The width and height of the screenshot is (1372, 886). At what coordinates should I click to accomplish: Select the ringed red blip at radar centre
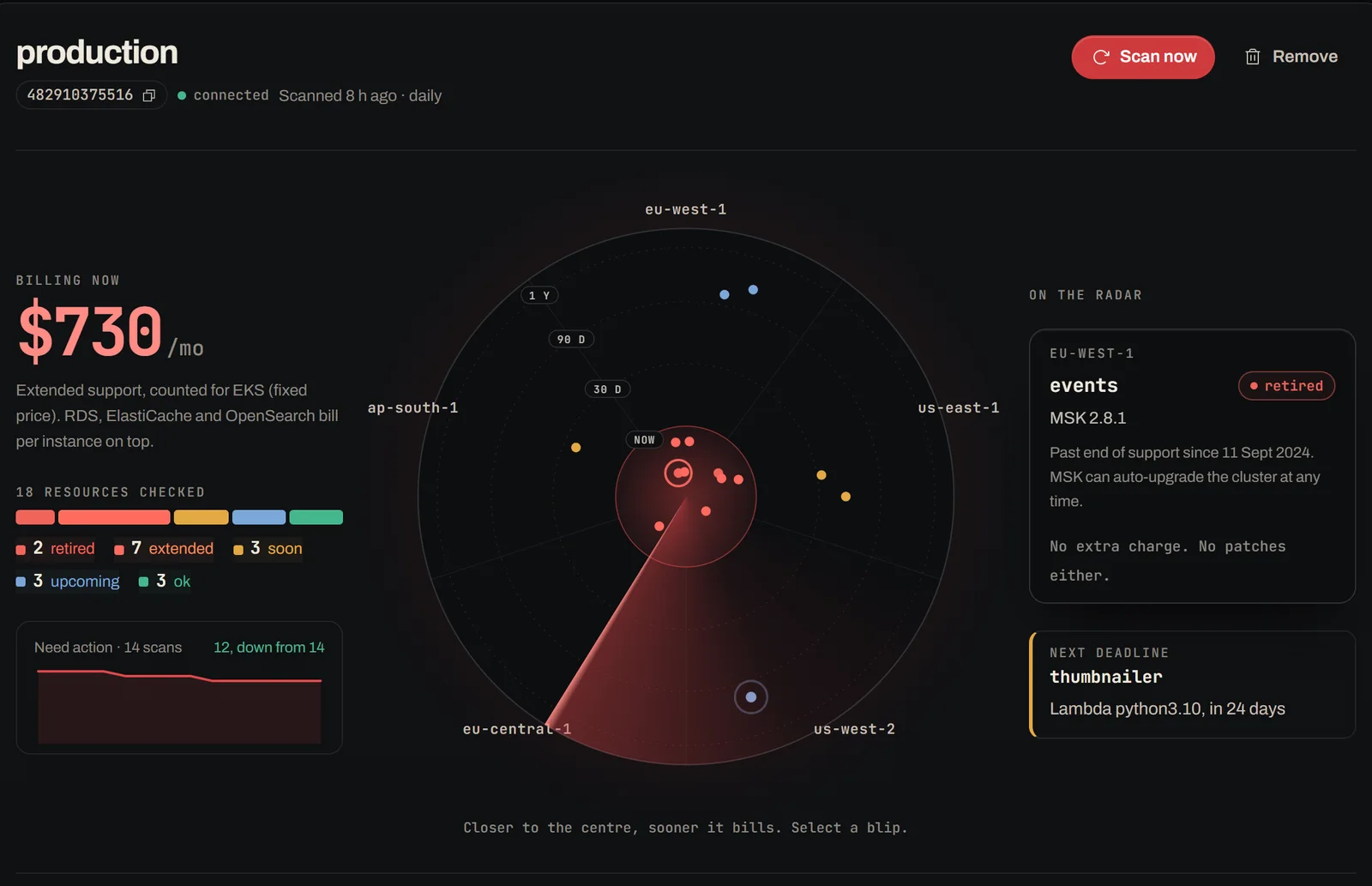678,473
